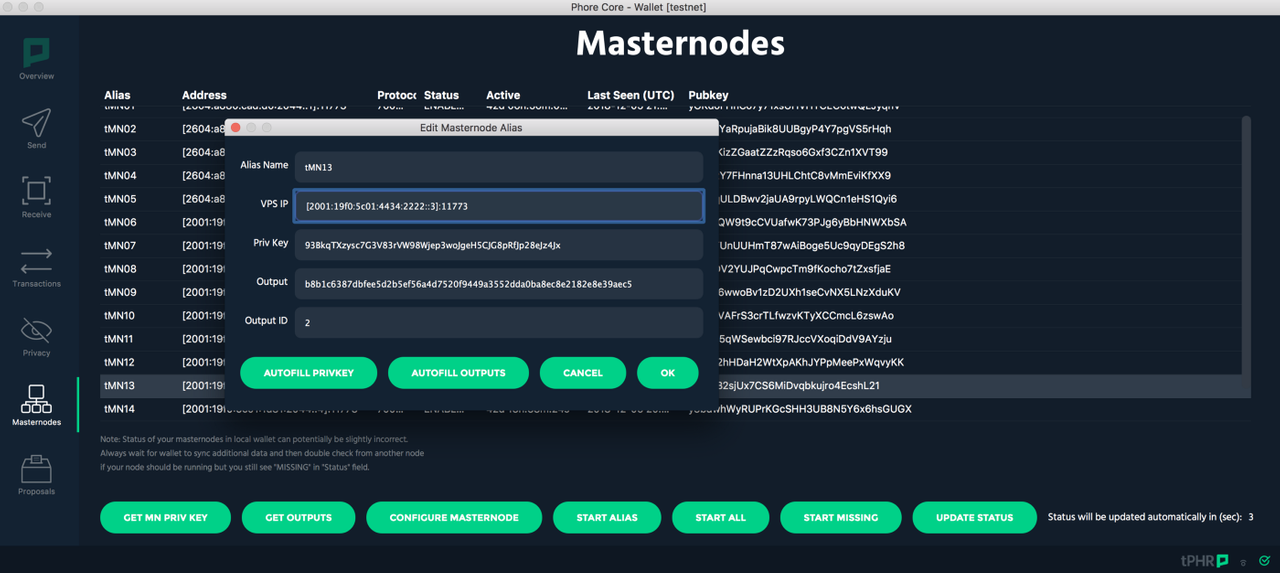The image size is (1280, 573).
Task: Click the network connections status icon
Action: (x=1244, y=562)
